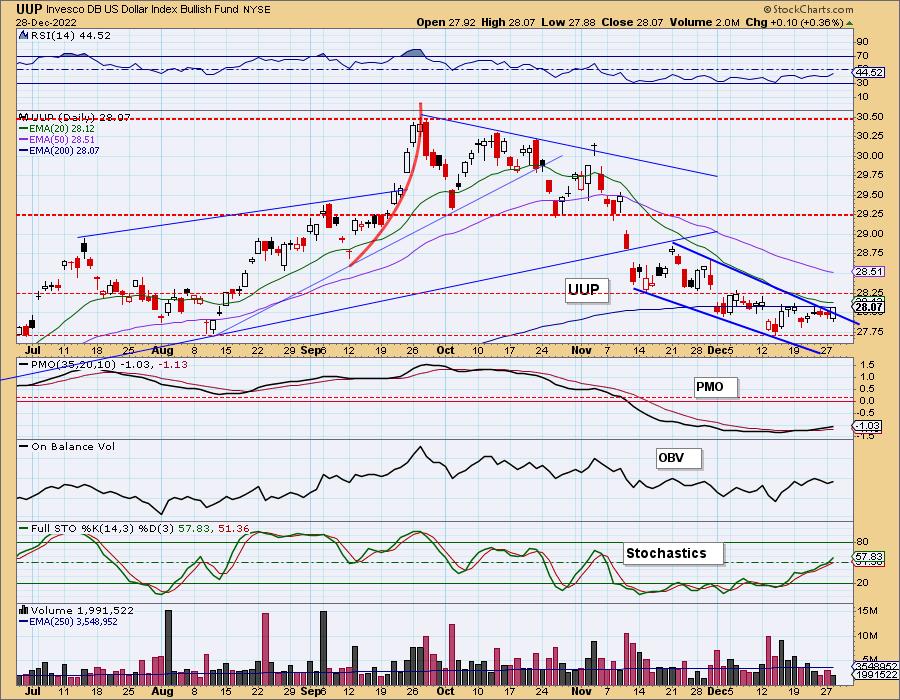Click the Dec label on price time axis
This screenshot has height=700, width=900.
[x=716, y=350]
